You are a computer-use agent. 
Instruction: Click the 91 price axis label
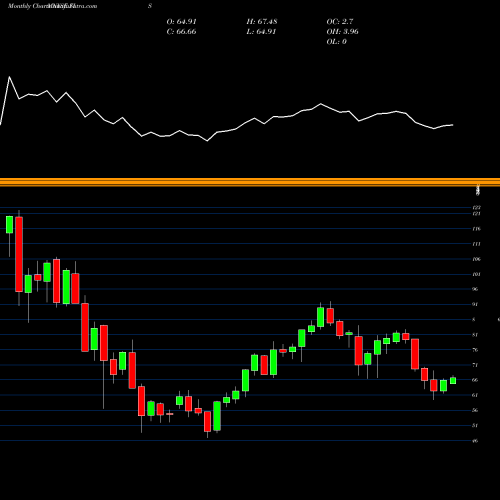tap(475, 304)
